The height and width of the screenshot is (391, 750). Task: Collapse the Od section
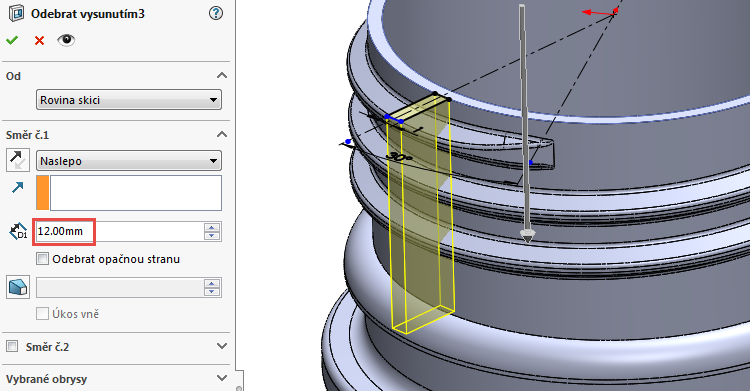[x=221, y=76]
